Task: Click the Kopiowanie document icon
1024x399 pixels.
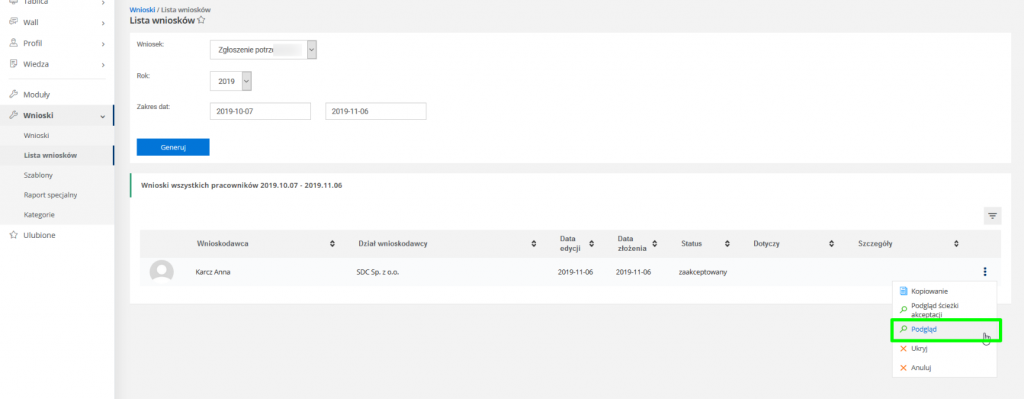Action: click(x=903, y=291)
